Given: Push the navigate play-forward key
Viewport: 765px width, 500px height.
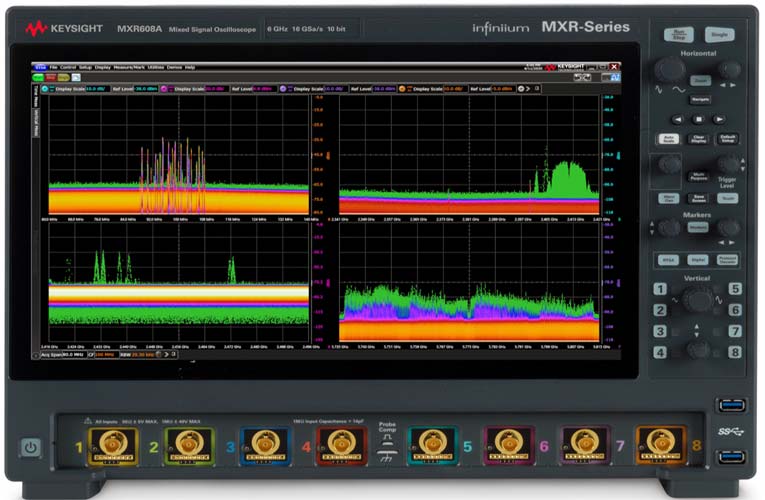Looking at the screenshot, I should 719,119.
